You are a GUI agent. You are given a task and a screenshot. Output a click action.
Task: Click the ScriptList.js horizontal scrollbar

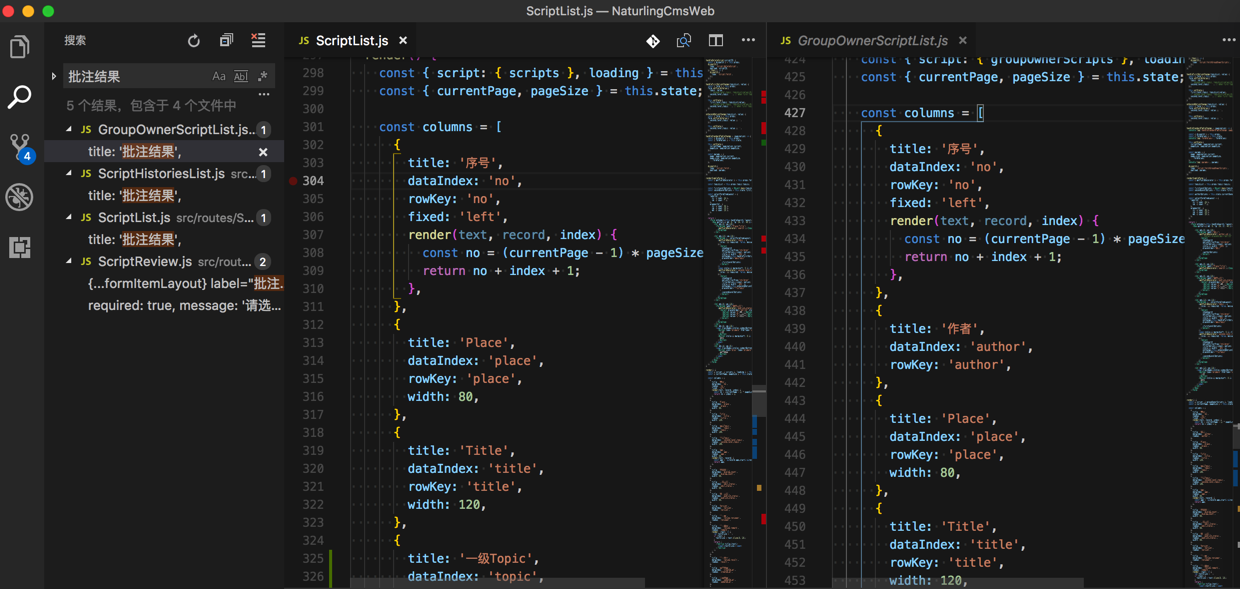pyautogui.click(x=498, y=582)
